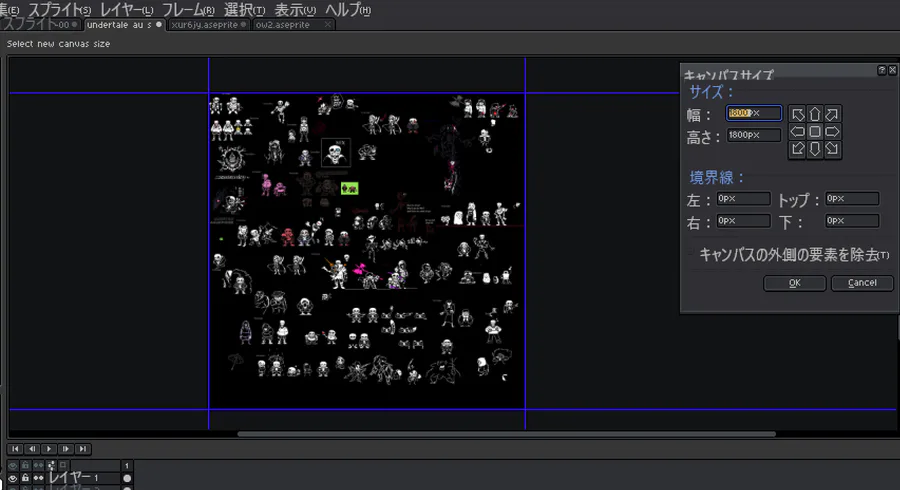Close the canvas size dialog
Screen dimensions: 900x490
[892, 70]
